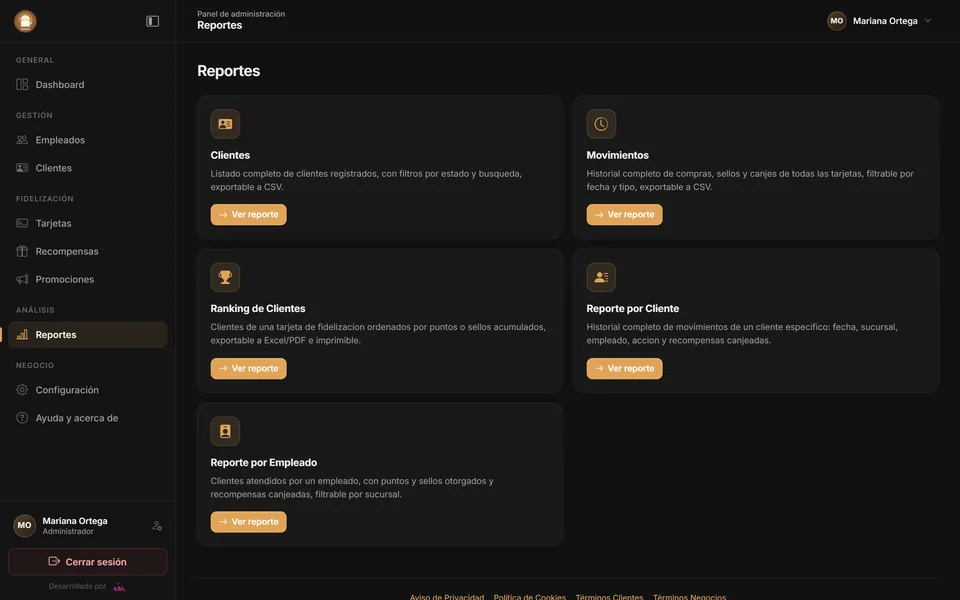Click the Empleados people icon
Viewport: 960px width, 600px height.
(x=22, y=140)
